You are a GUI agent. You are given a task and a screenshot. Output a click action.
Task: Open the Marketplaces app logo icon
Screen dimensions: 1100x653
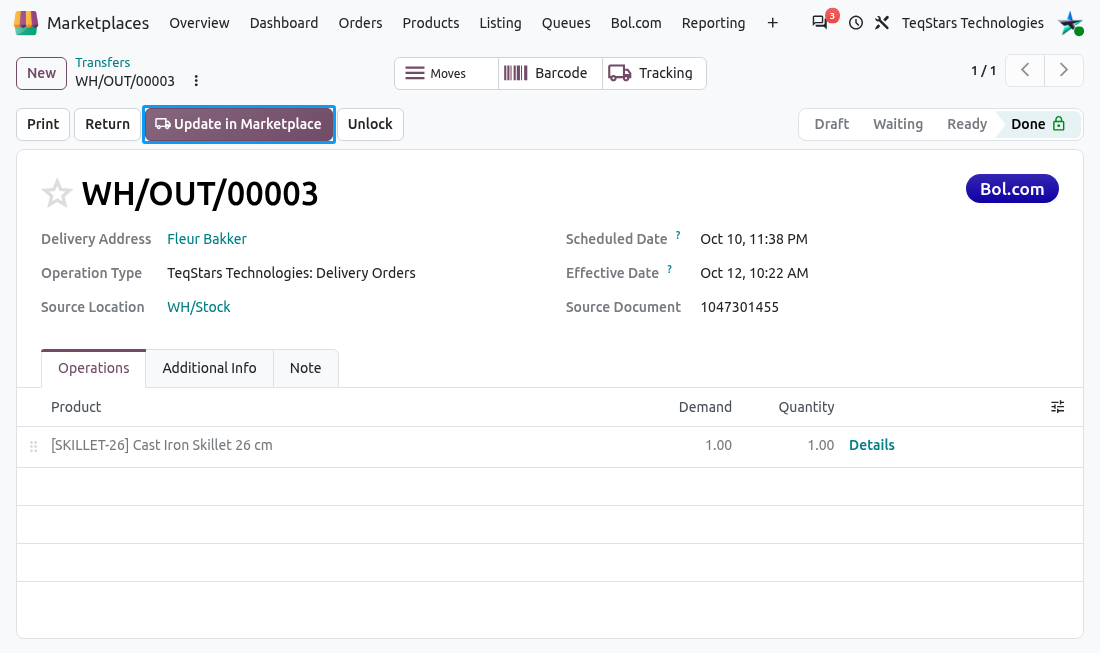tap(26, 22)
